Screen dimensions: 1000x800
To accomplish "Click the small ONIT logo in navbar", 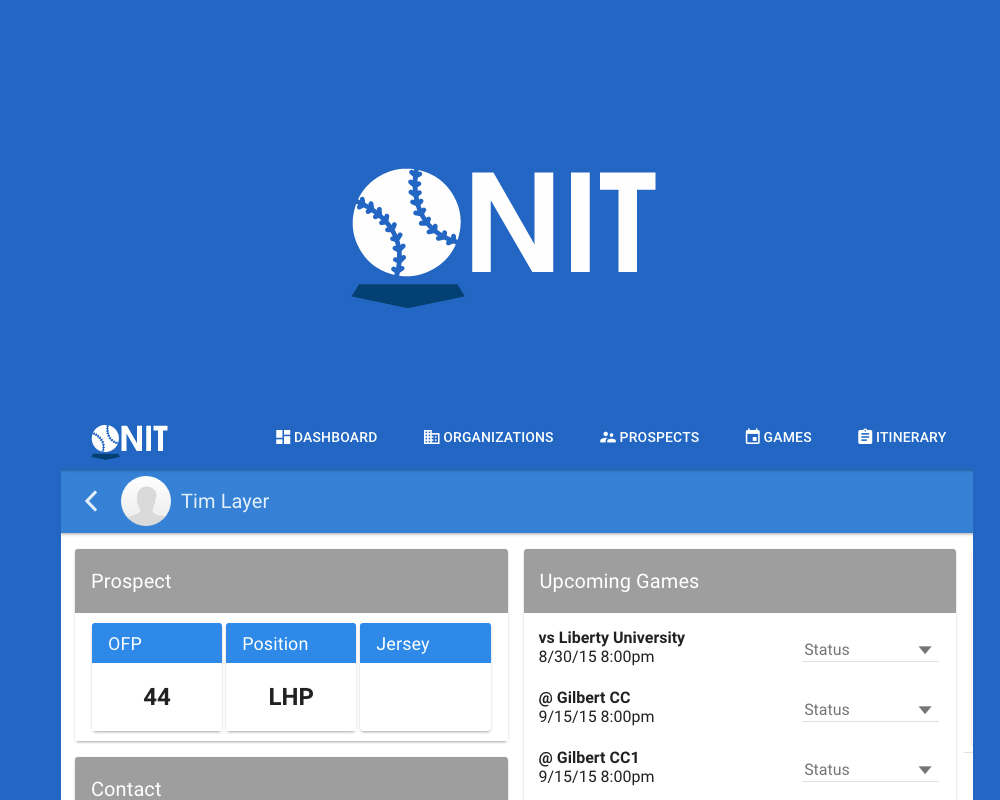I will [x=129, y=439].
